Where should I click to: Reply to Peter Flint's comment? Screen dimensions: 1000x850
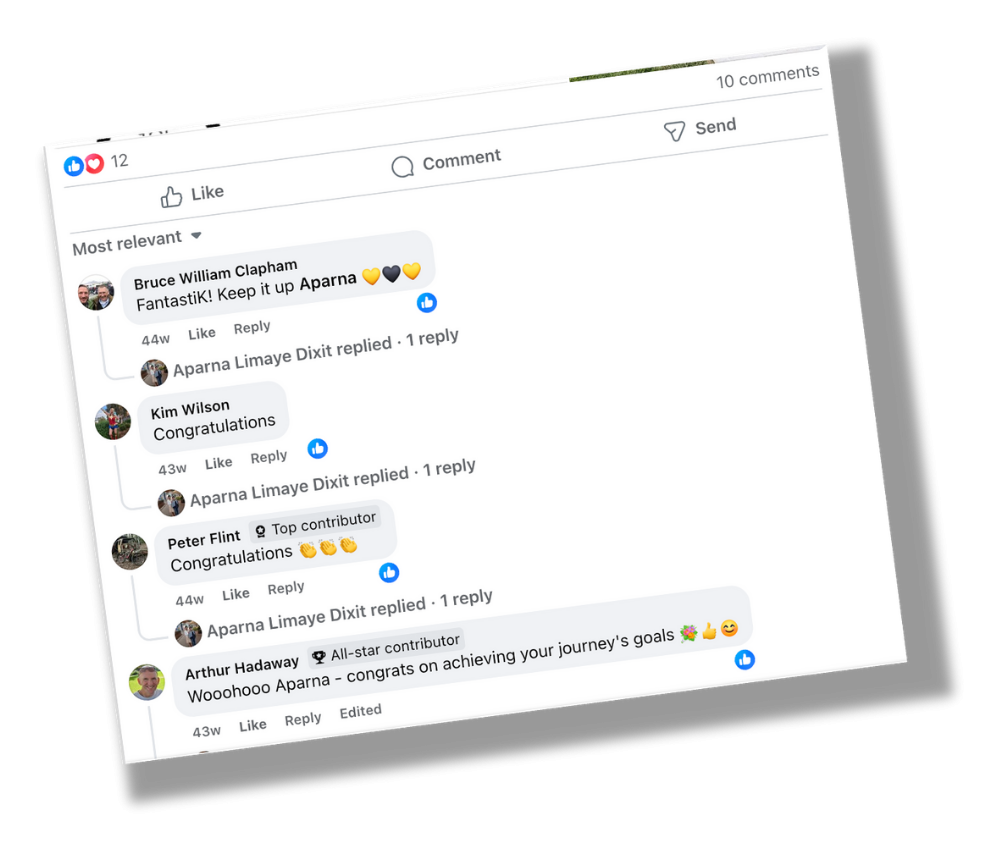286,588
